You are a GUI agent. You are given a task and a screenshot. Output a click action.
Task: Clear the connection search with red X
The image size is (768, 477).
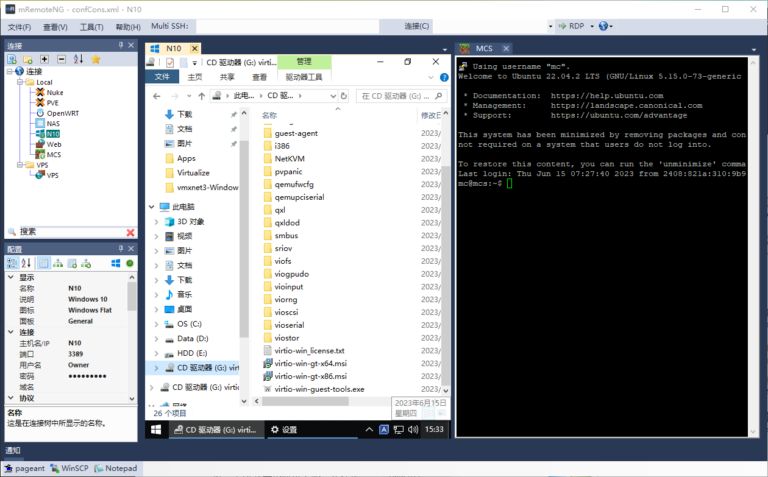click(x=130, y=232)
